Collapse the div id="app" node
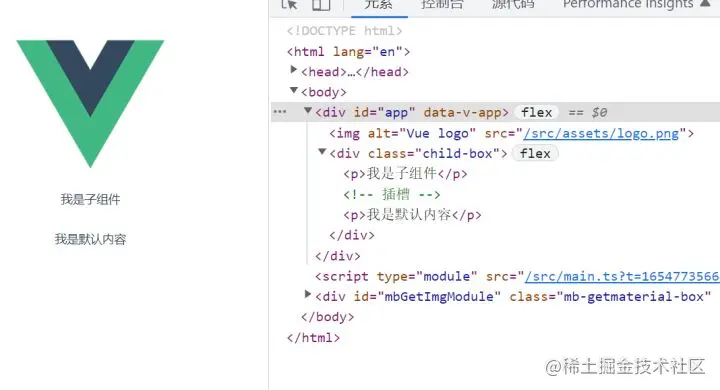This screenshot has width=720, height=390. point(308,111)
